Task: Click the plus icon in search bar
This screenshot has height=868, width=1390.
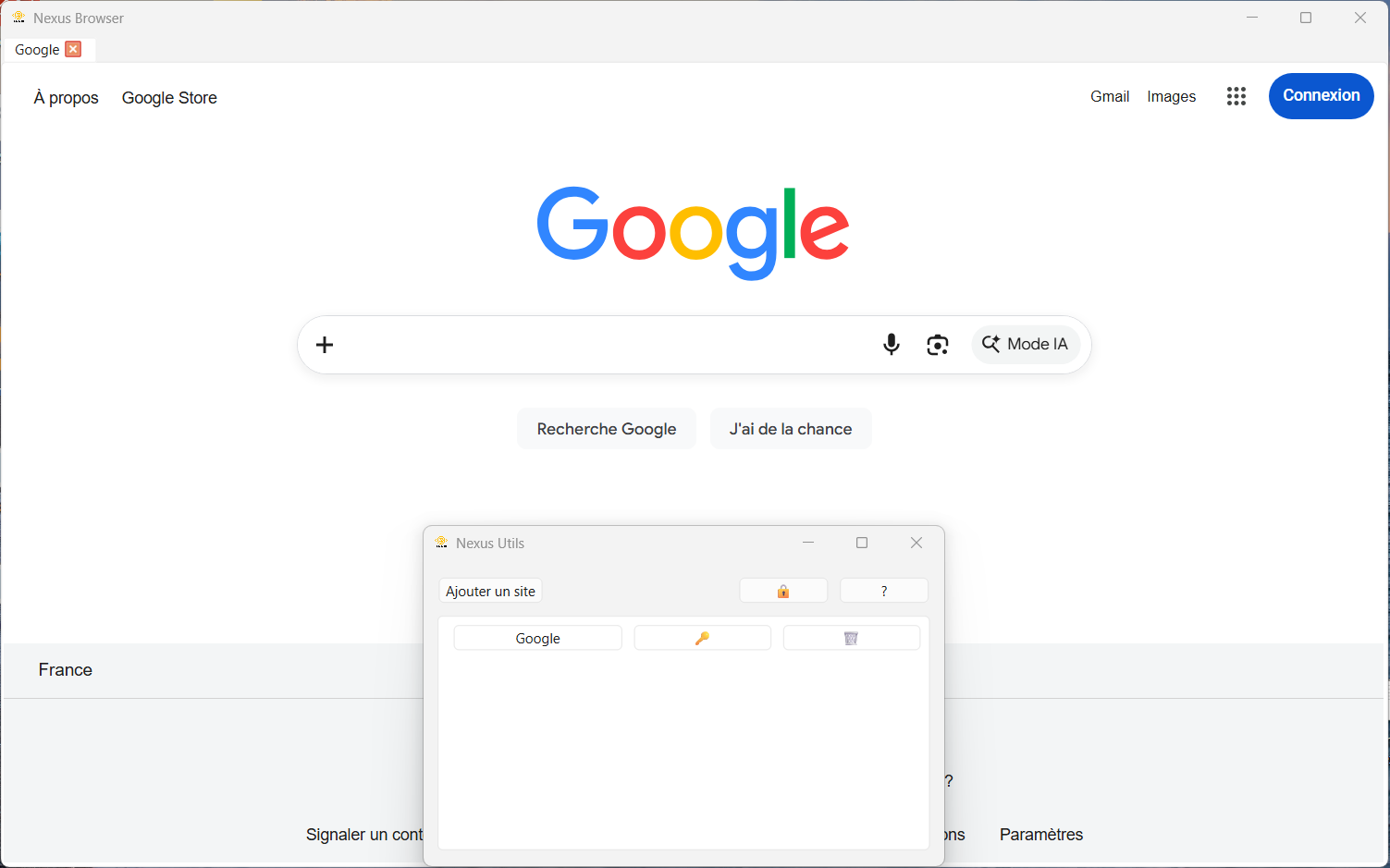Action: (x=325, y=345)
